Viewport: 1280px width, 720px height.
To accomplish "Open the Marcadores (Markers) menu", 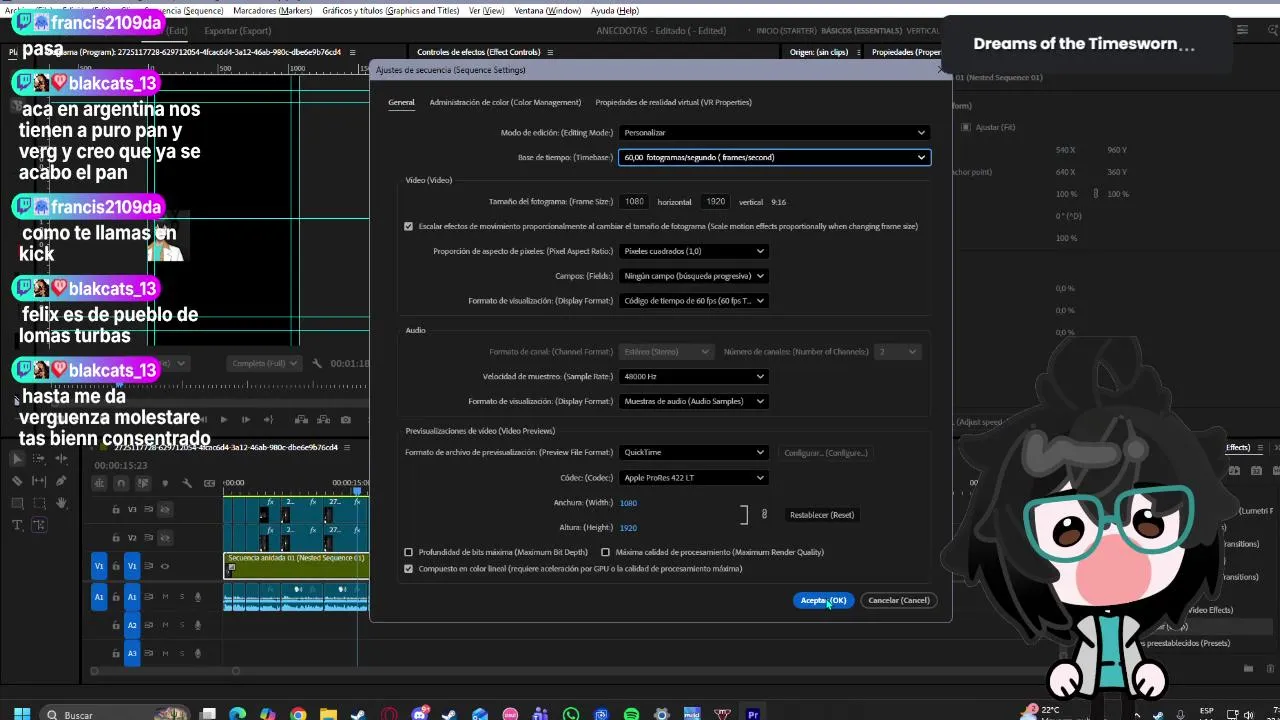I will [x=272, y=10].
